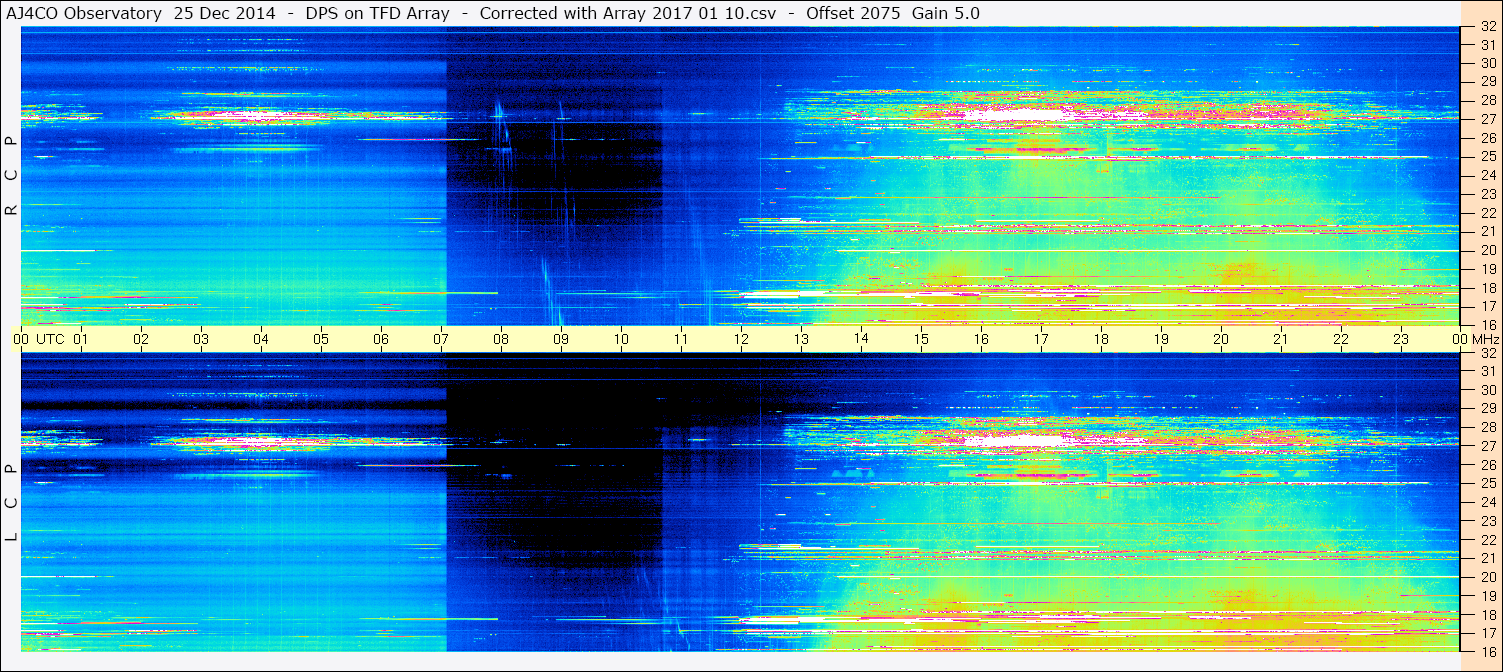Image resolution: width=1503 pixels, height=672 pixels.
Task: Click the 18 MHz label in the LCP panel
Action: [x=1487, y=615]
